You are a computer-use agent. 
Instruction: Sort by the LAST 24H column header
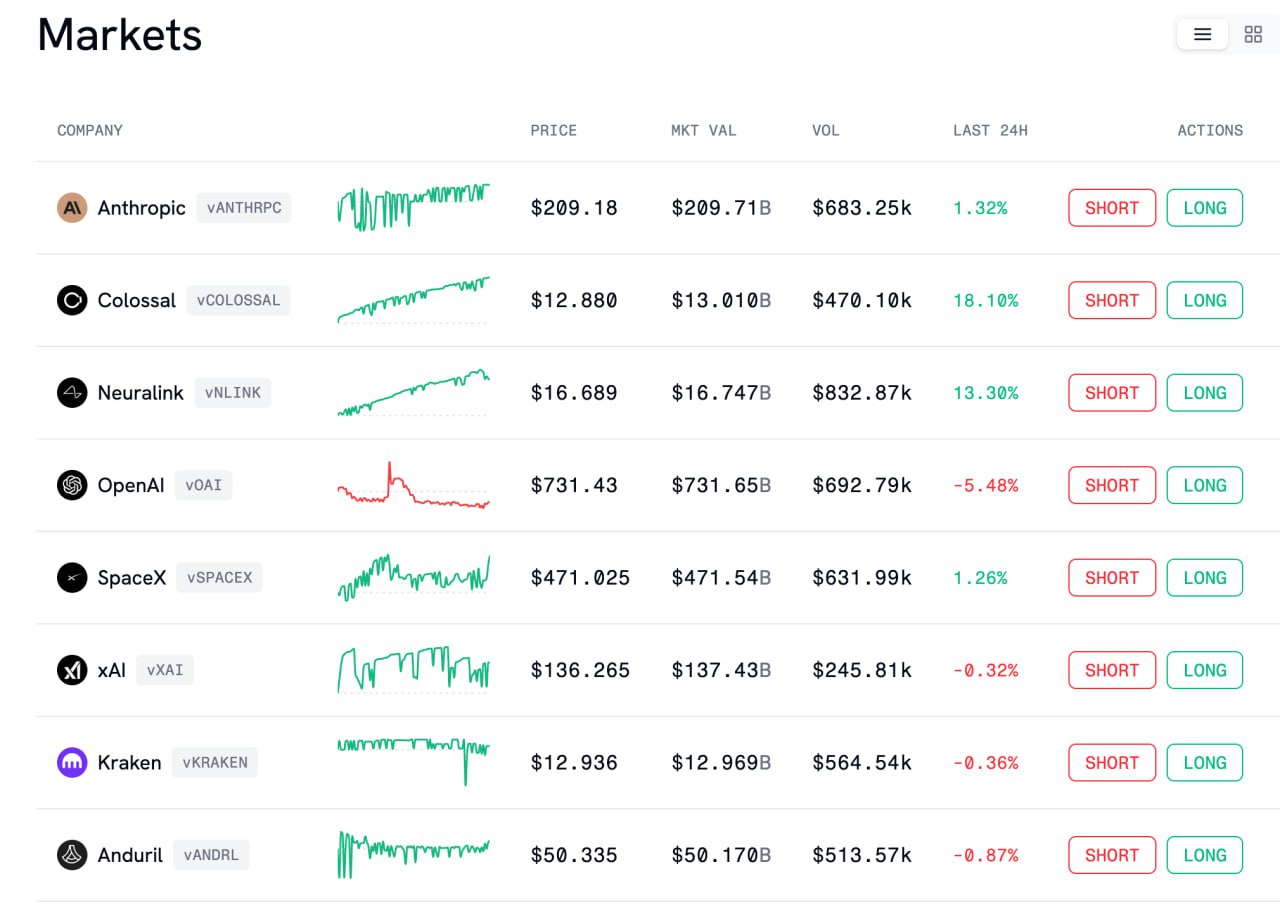pos(990,130)
